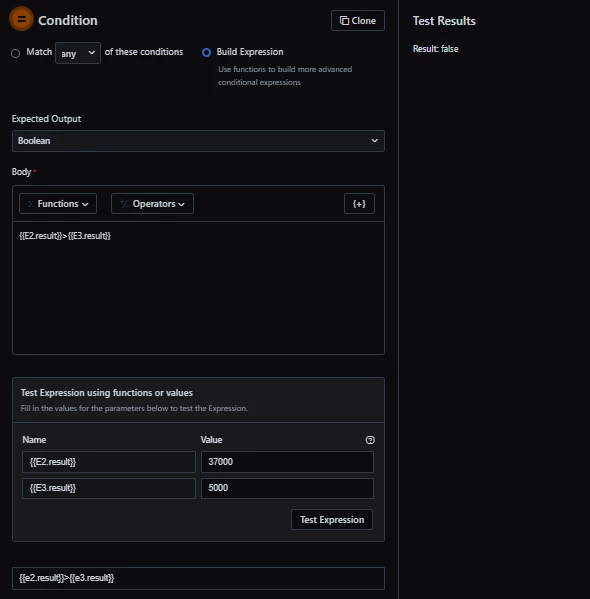Open the Functions menu
Screen dimensions: 590x599
(x=58, y=204)
